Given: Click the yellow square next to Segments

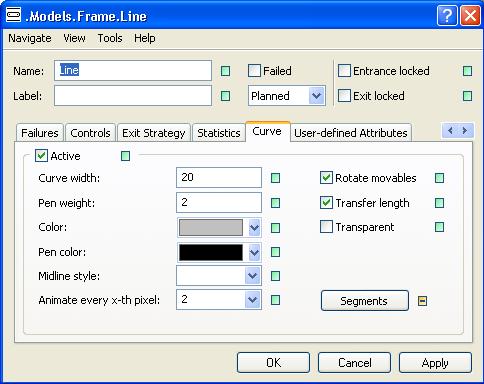Looking at the screenshot, I should pyautogui.click(x=422, y=301).
